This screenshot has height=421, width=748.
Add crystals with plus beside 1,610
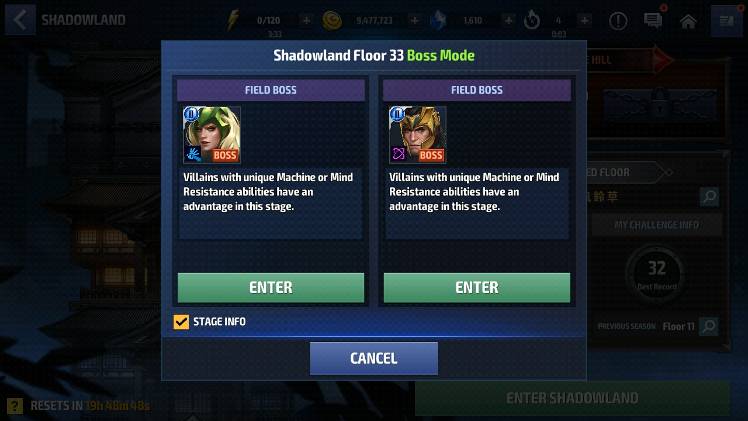point(508,21)
